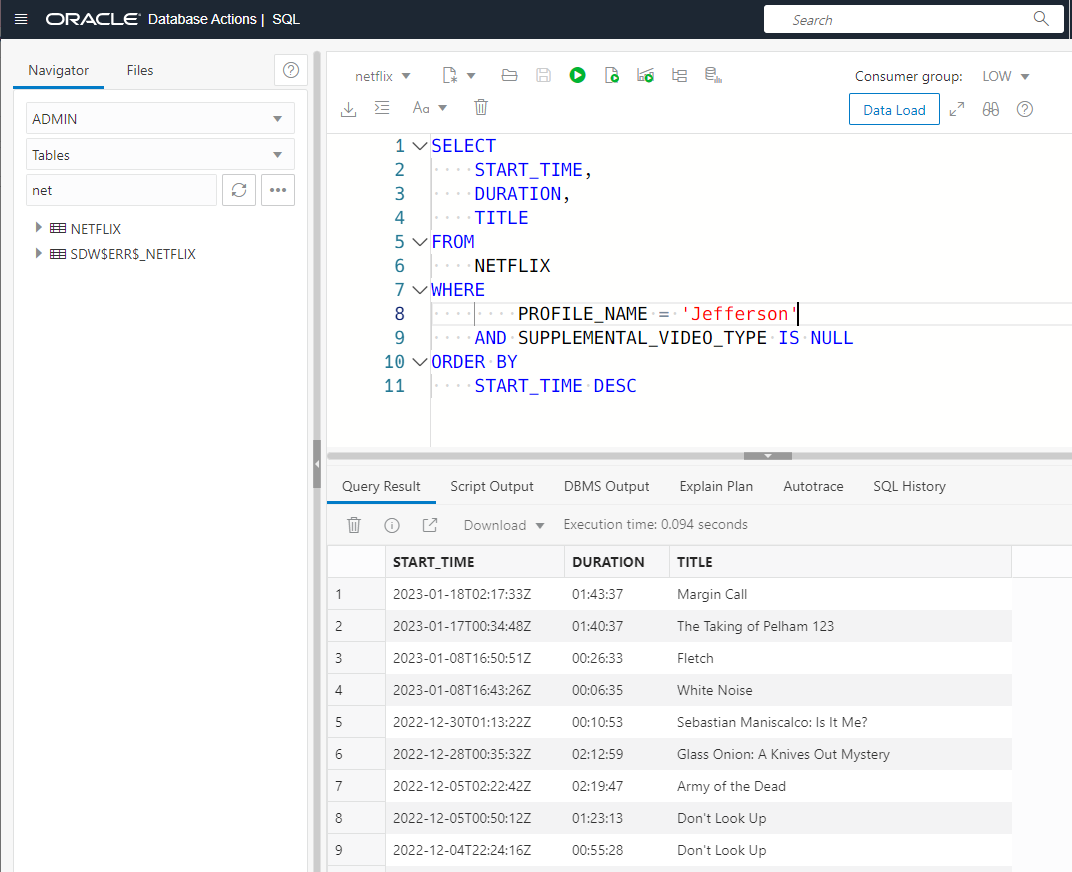Select the Autotrace tab
This screenshot has width=1072, height=872.
pos(813,486)
